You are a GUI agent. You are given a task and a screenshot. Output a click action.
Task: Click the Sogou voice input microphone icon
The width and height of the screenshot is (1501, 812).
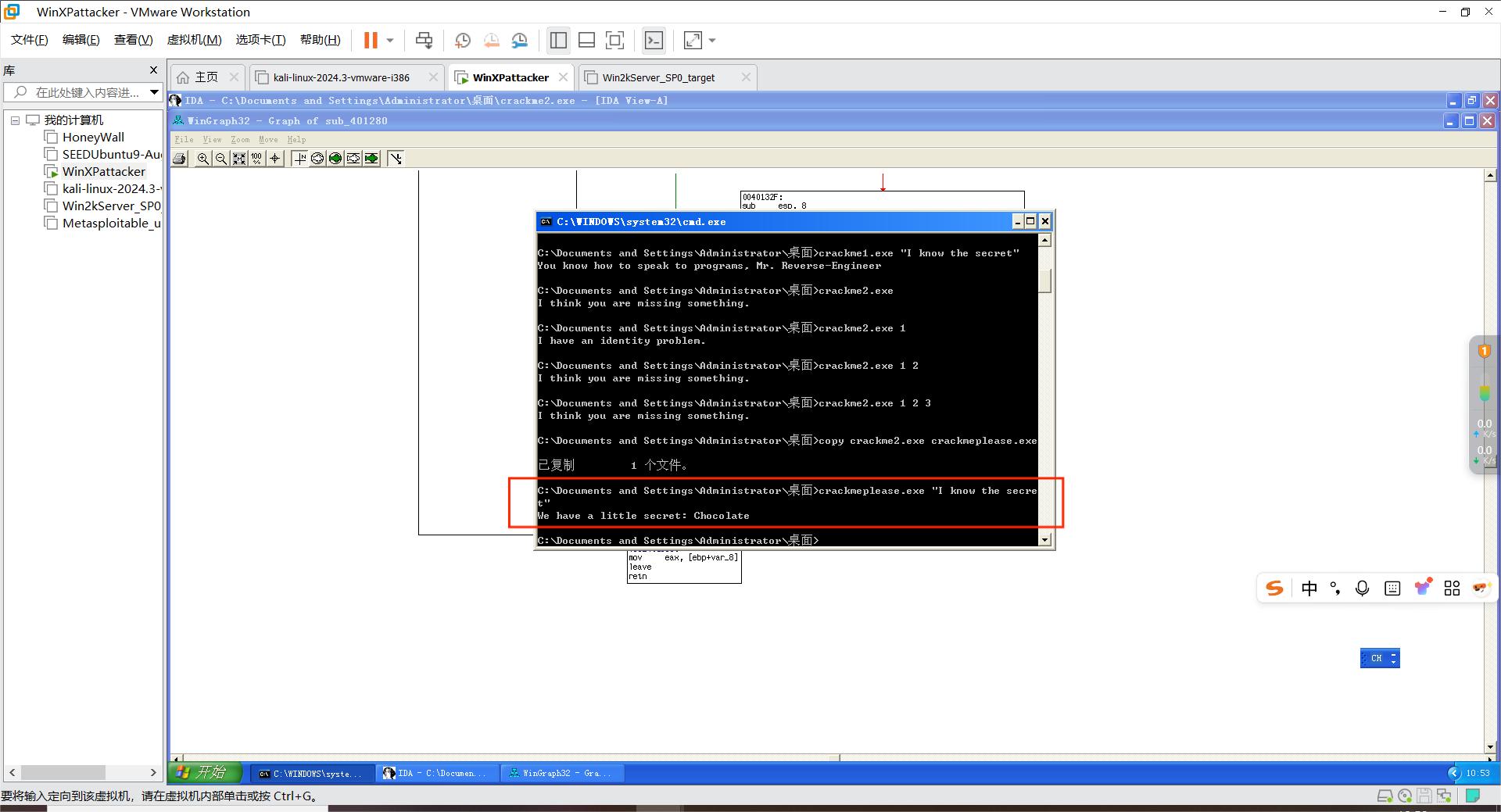tap(1363, 588)
